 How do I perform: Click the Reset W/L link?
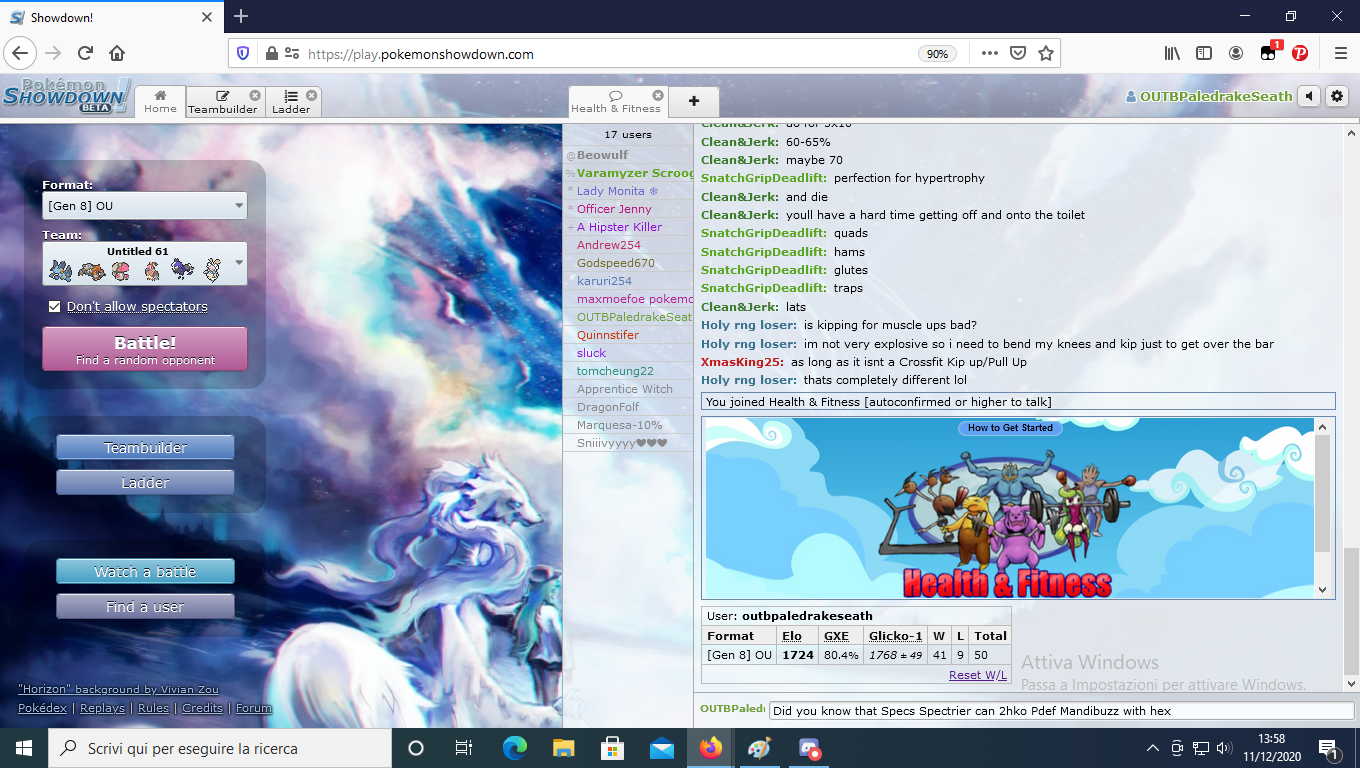978,675
